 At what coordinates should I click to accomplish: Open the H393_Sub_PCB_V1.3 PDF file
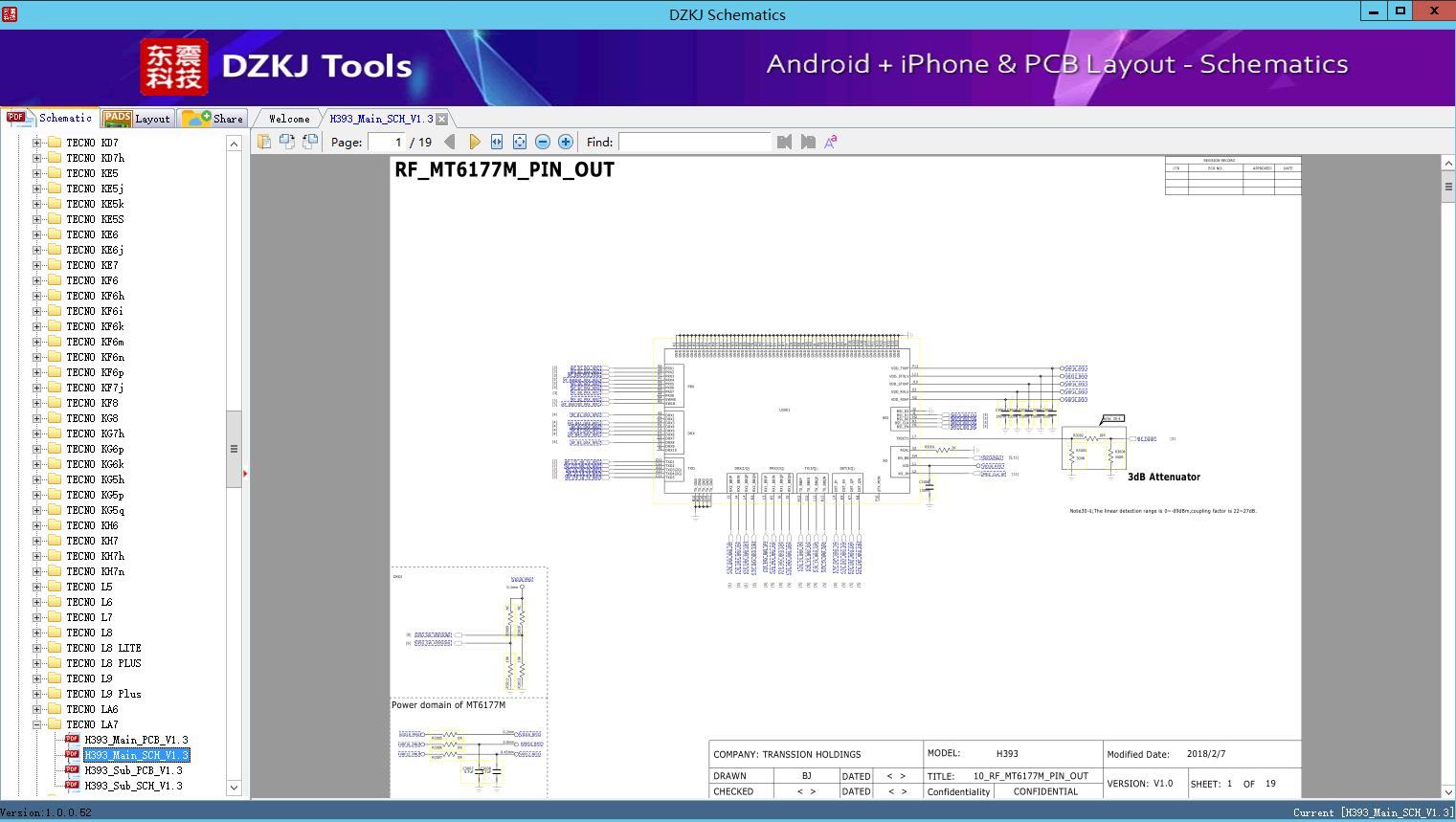133,770
